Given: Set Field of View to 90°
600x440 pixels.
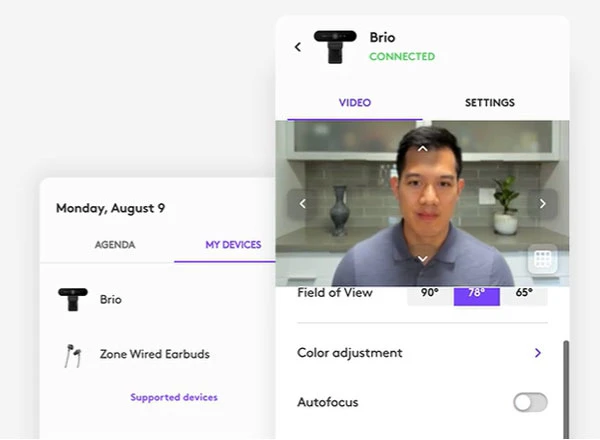Looking at the screenshot, I should (x=430, y=294).
